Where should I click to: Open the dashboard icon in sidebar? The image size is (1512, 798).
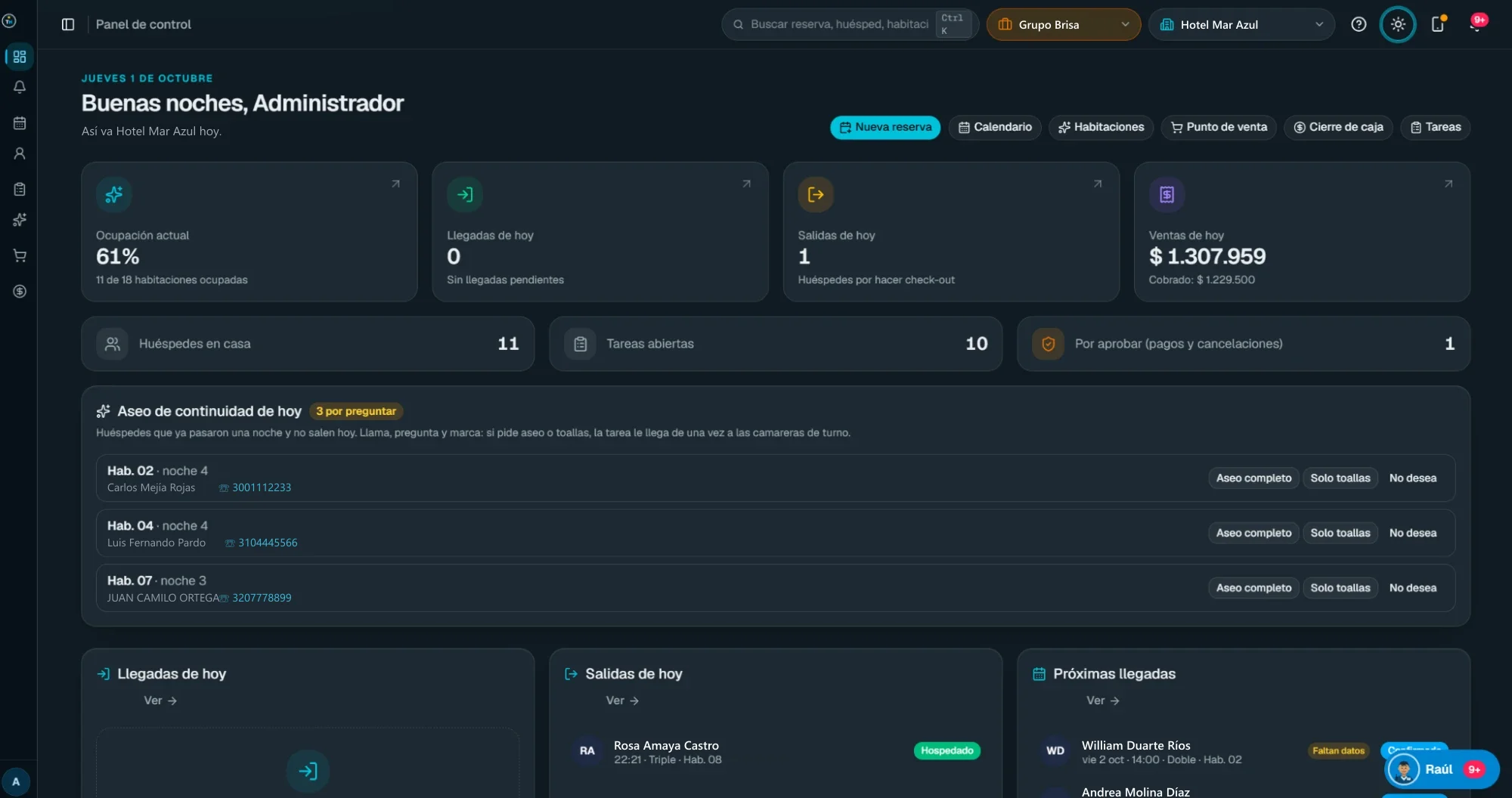click(20, 57)
